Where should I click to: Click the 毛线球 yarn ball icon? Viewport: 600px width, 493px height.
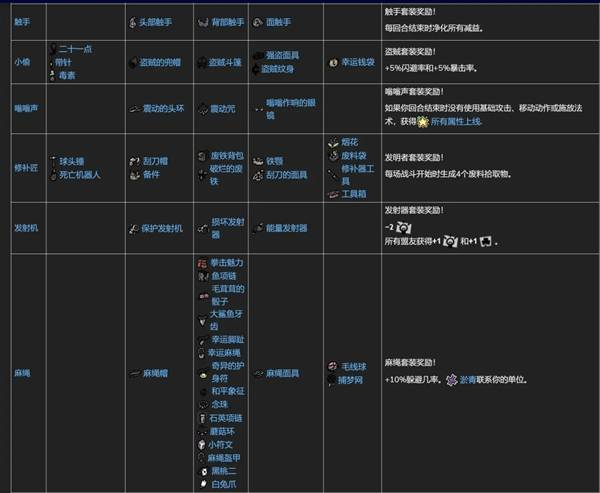coord(332,367)
